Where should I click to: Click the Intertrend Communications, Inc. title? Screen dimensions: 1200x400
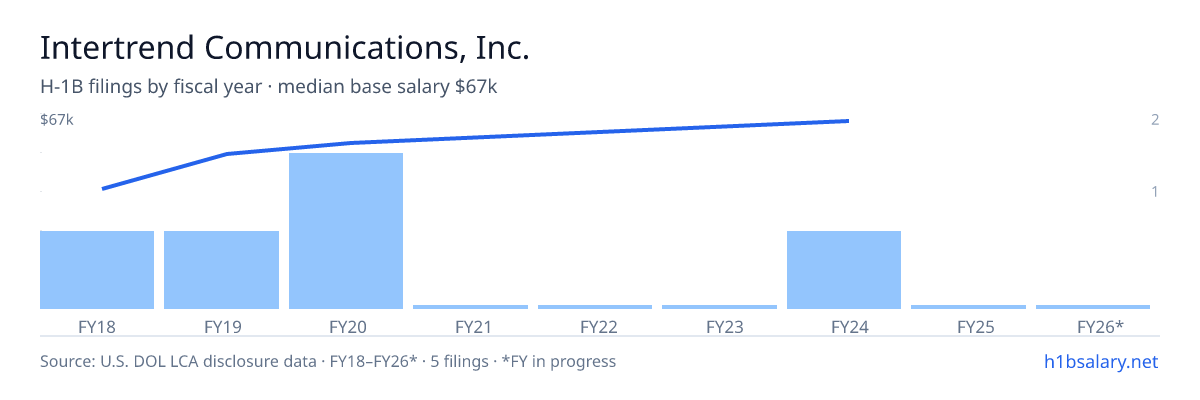click(284, 48)
